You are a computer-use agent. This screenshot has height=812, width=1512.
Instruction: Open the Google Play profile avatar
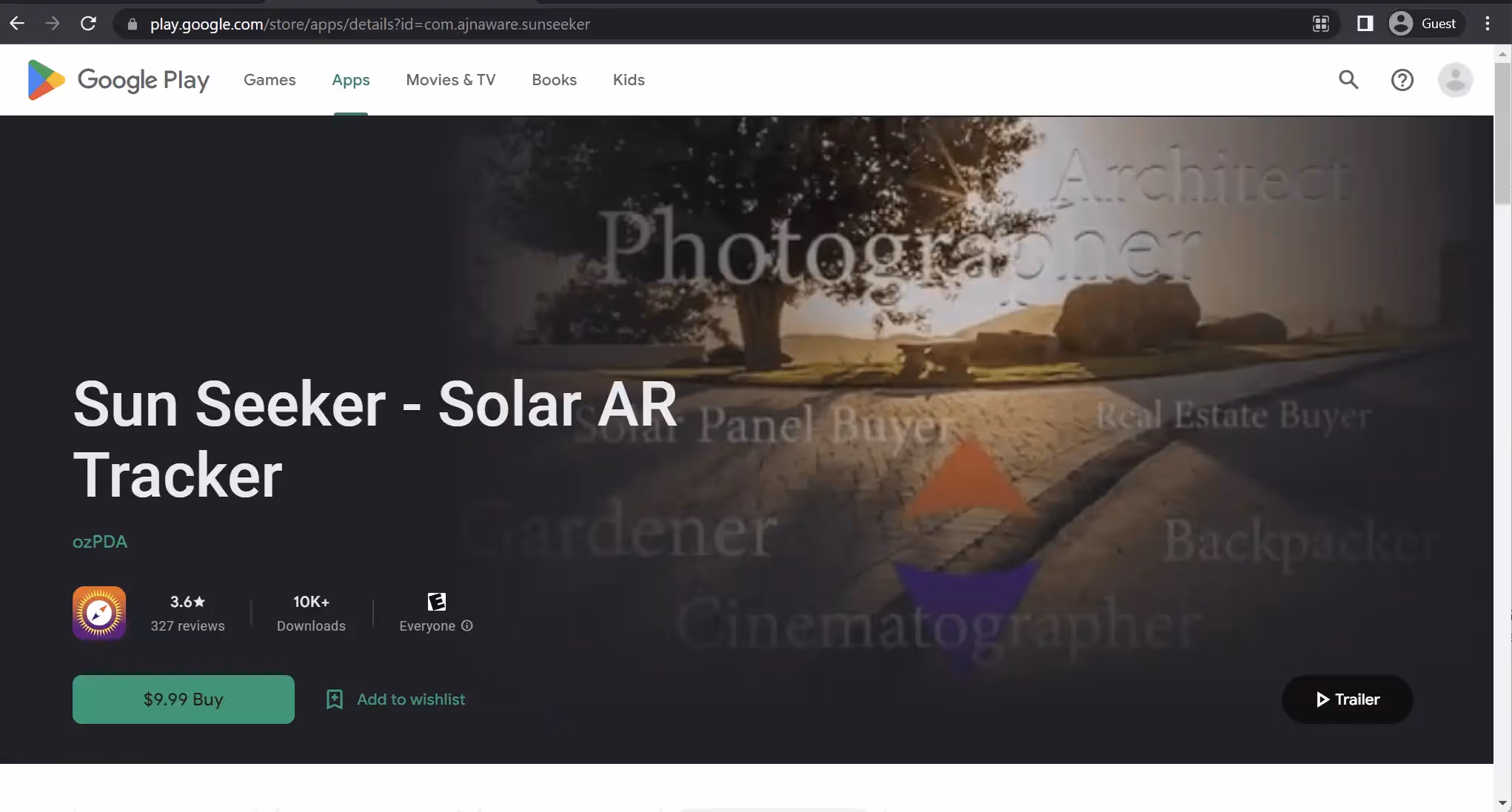coord(1454,79)
